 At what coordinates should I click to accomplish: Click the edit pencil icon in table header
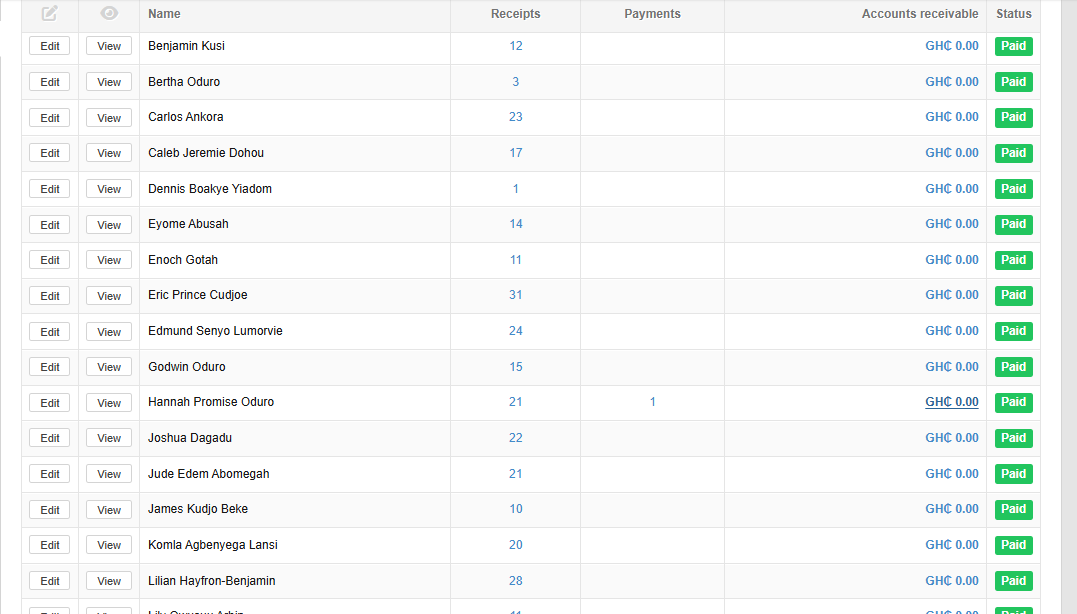click(x=49, y=14)
